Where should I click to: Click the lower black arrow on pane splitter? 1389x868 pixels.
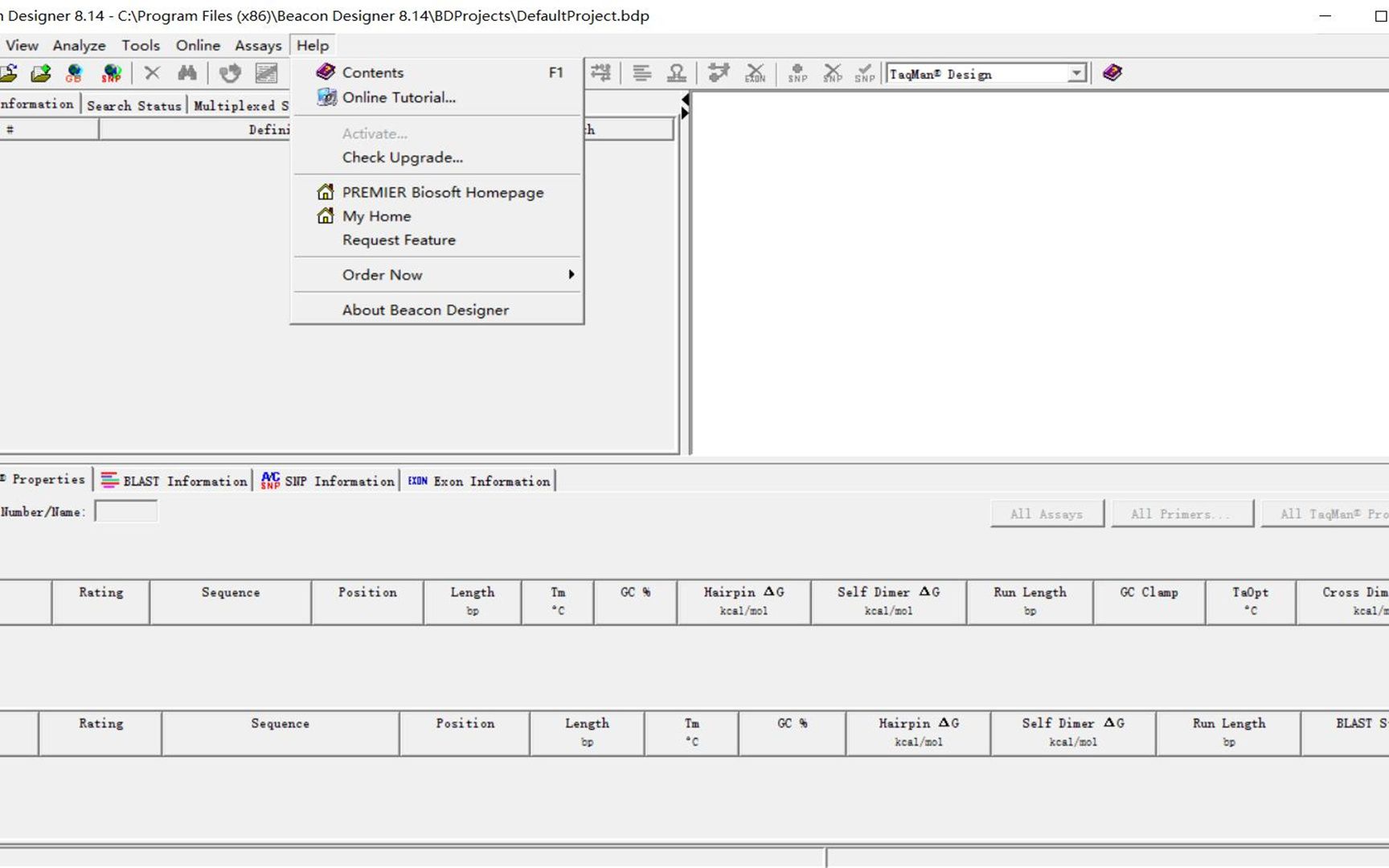tap(685, 113)
